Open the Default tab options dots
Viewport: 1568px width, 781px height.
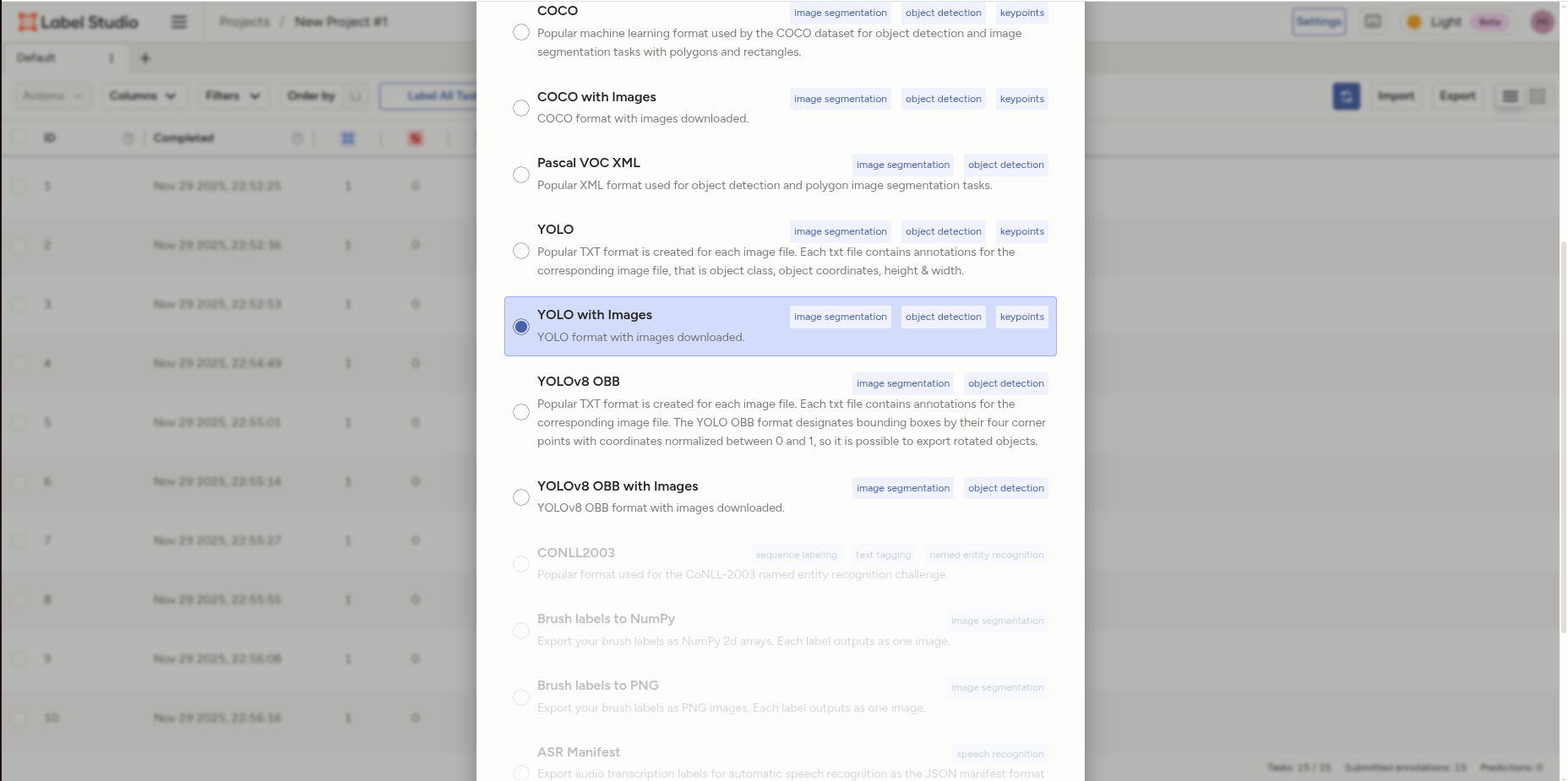coord(111,58)
